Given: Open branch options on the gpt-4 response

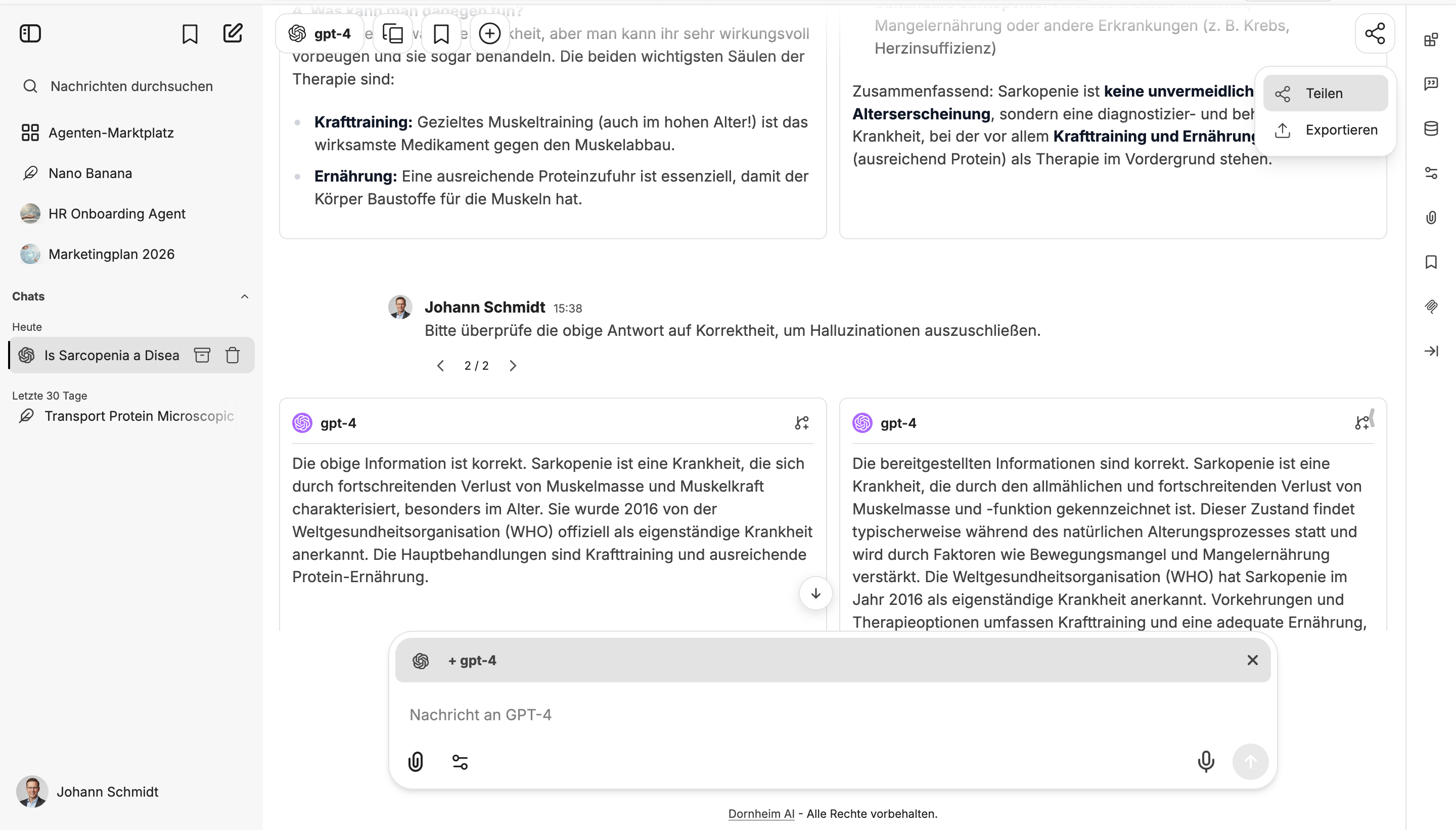Looking at the screenshot, I should tap(801, 422).
